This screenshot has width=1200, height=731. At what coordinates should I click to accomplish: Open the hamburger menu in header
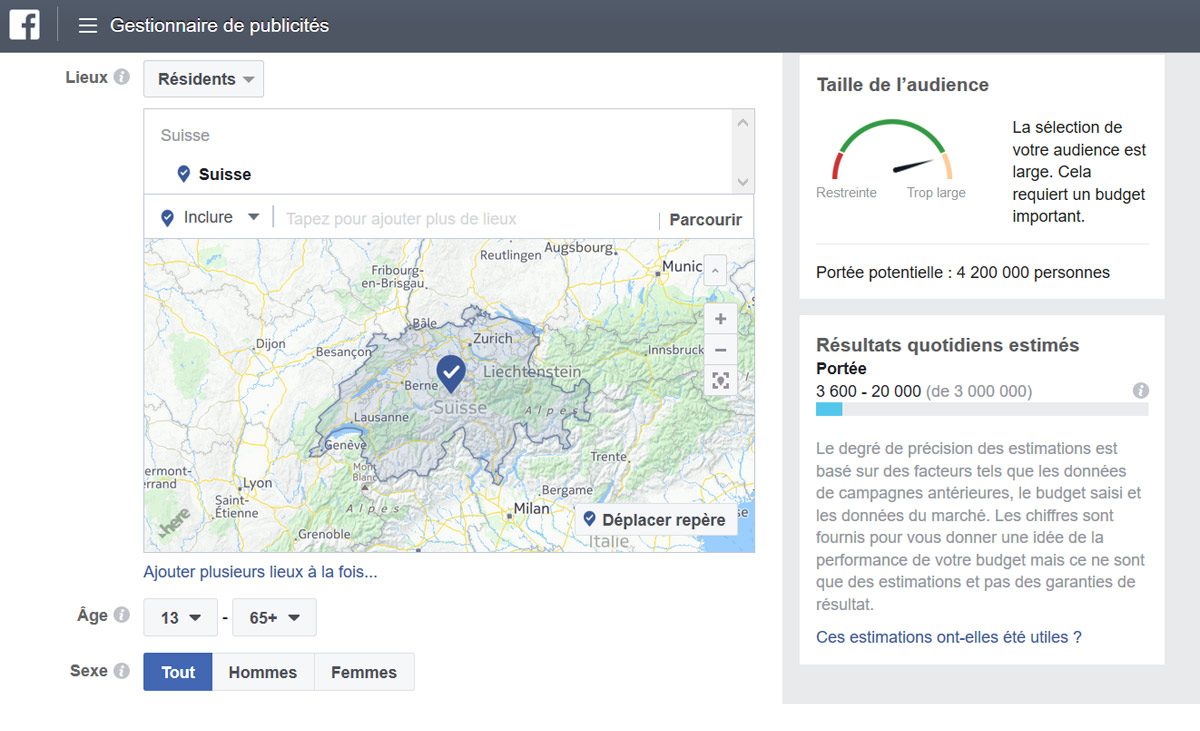point(88,26)
